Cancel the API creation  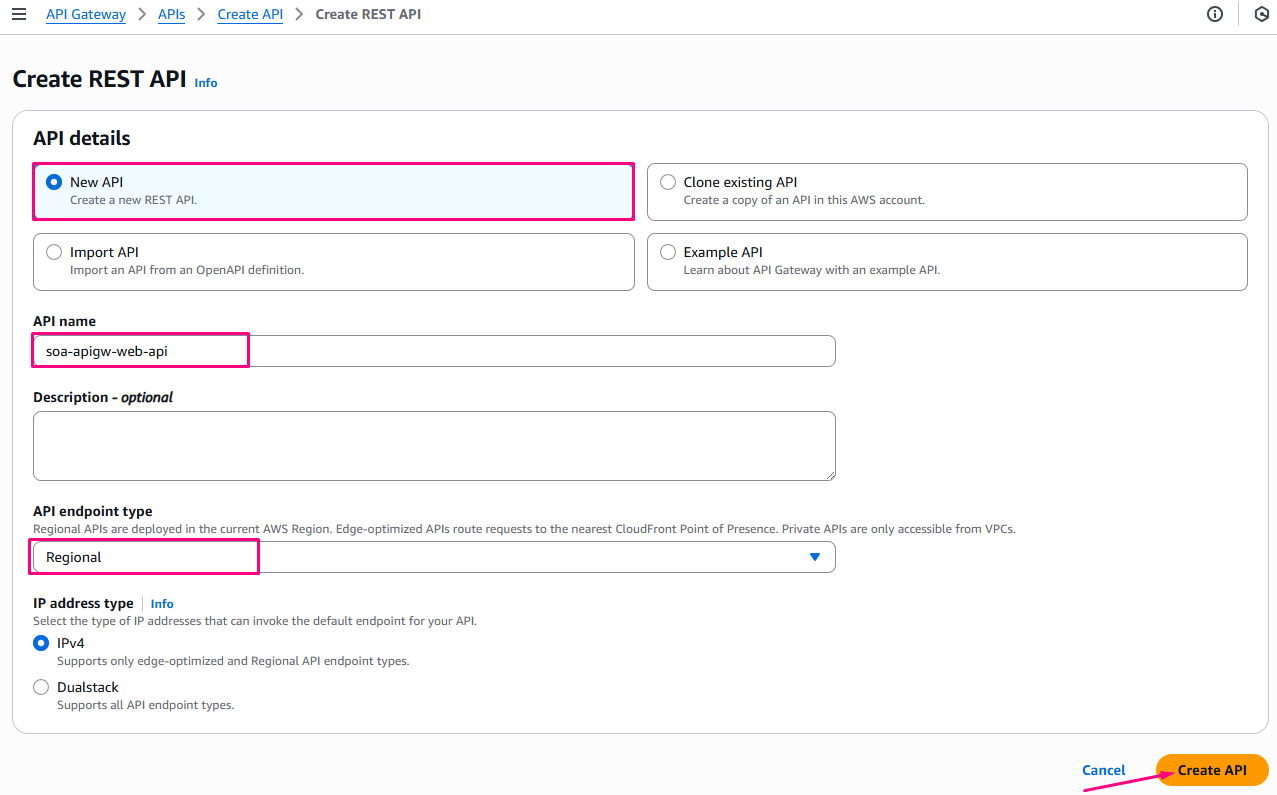pyautogui.click(x=1104, y=770)
